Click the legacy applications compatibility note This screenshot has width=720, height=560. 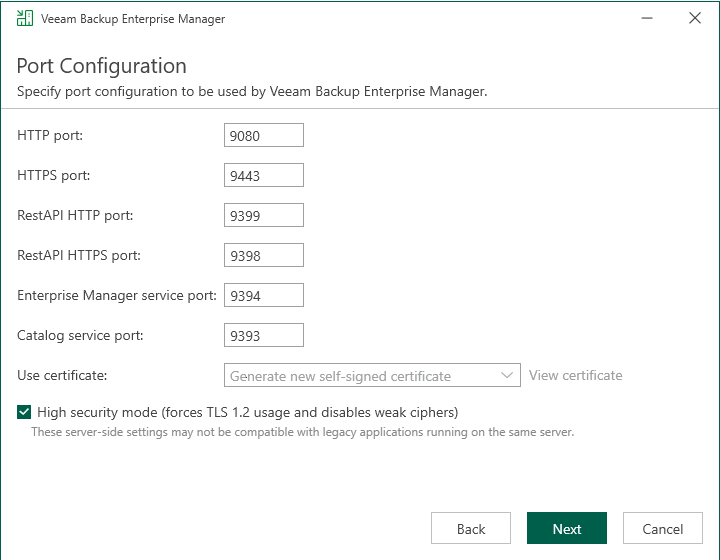pyautogui.click(x=302, y=432)
